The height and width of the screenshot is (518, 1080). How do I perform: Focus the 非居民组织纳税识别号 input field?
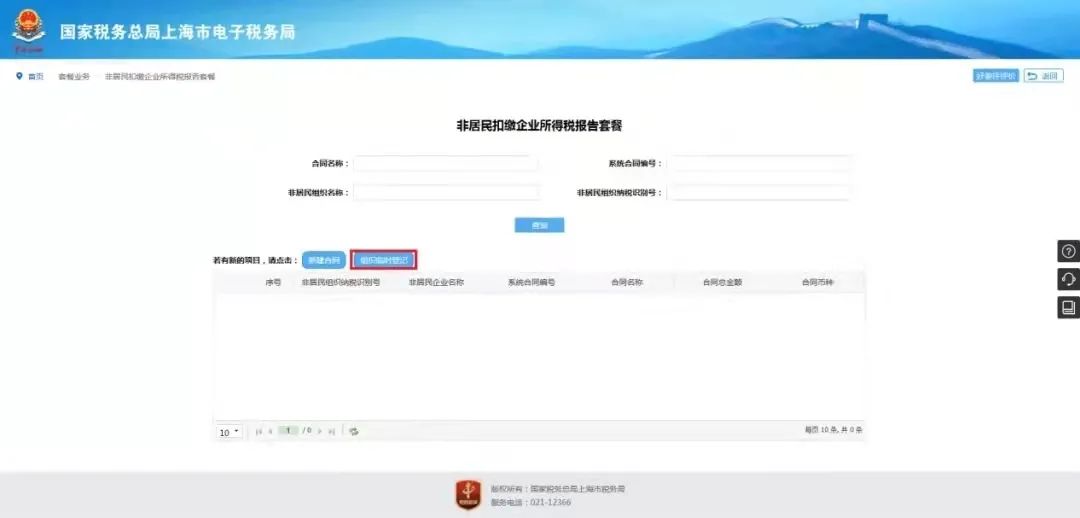click(758, 192)
